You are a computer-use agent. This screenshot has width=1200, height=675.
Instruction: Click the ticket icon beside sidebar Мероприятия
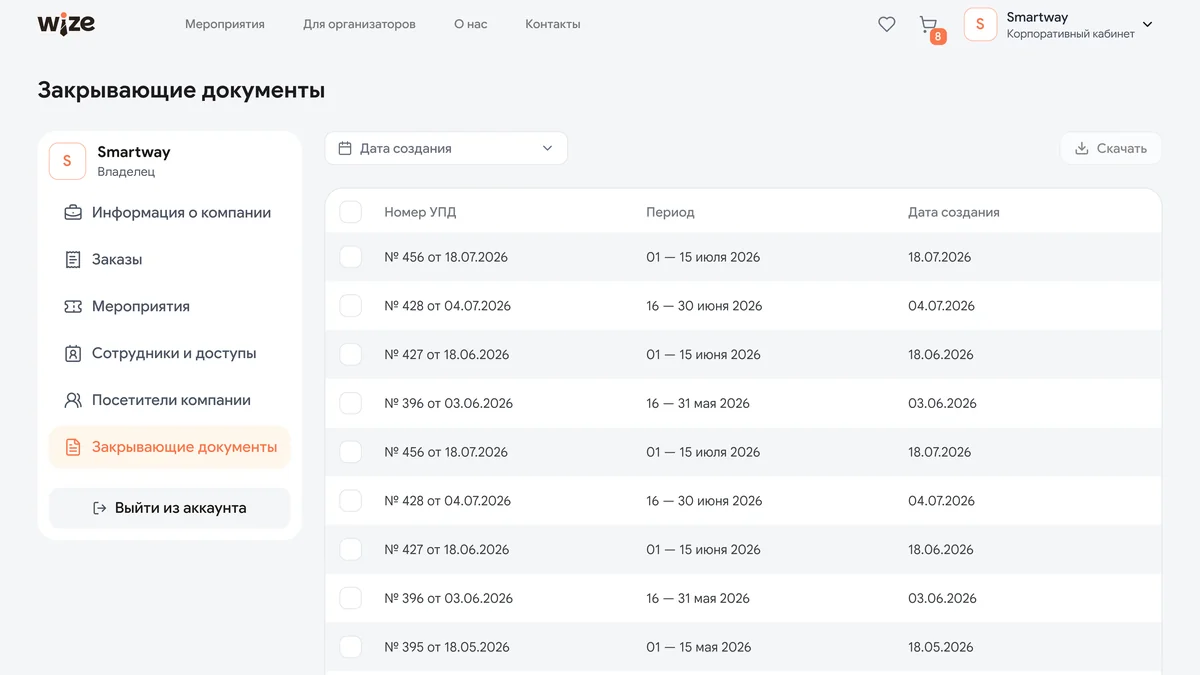pyautogui.click(x=73, y=306)
